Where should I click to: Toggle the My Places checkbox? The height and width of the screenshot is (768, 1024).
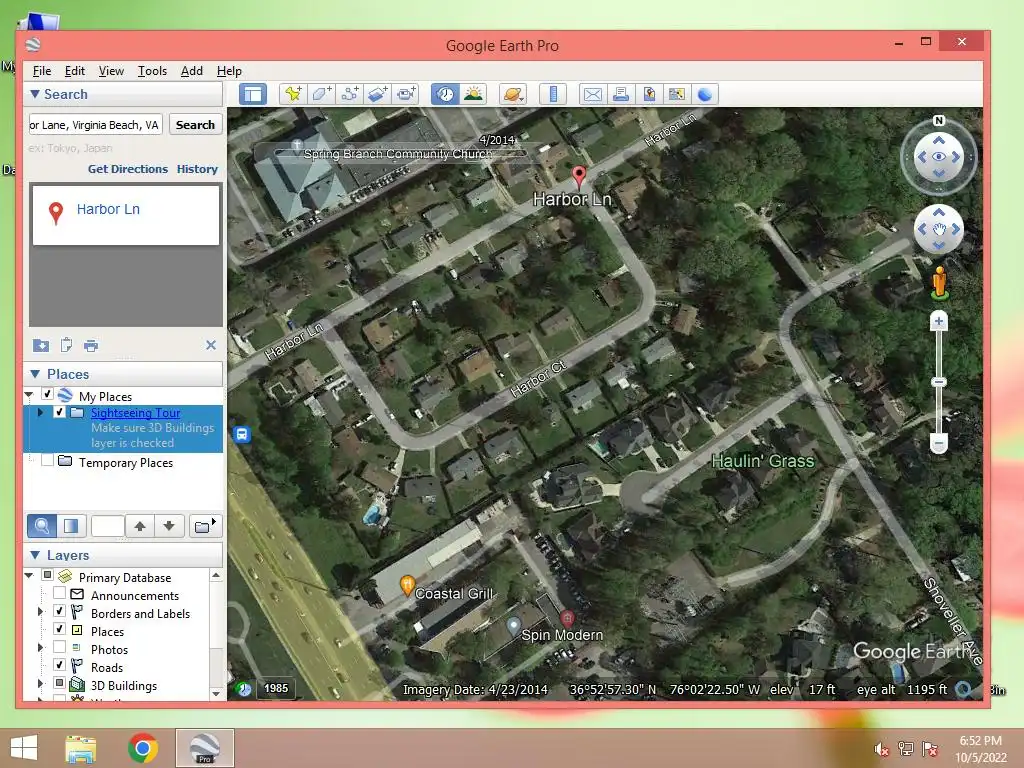[x=47, y=394]
